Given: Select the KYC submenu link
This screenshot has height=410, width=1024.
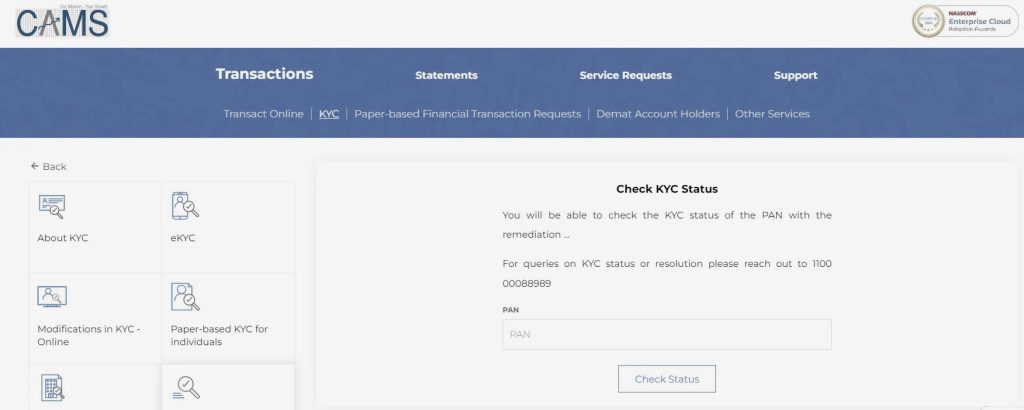Looking at the screenshot, I should click(x=328, y=114).
